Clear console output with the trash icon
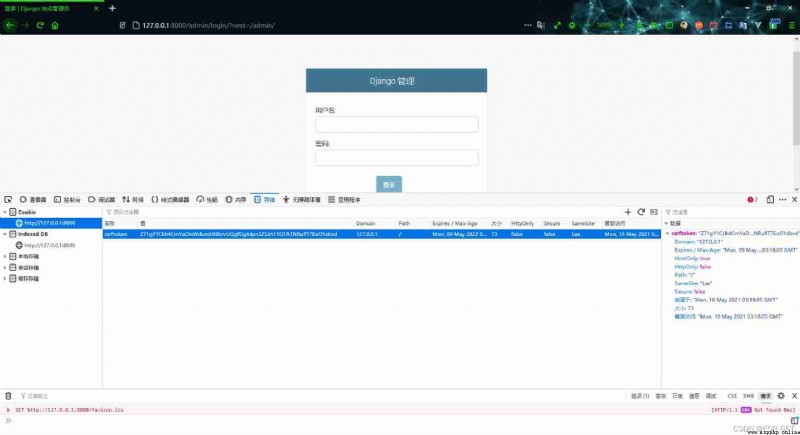 8,396
